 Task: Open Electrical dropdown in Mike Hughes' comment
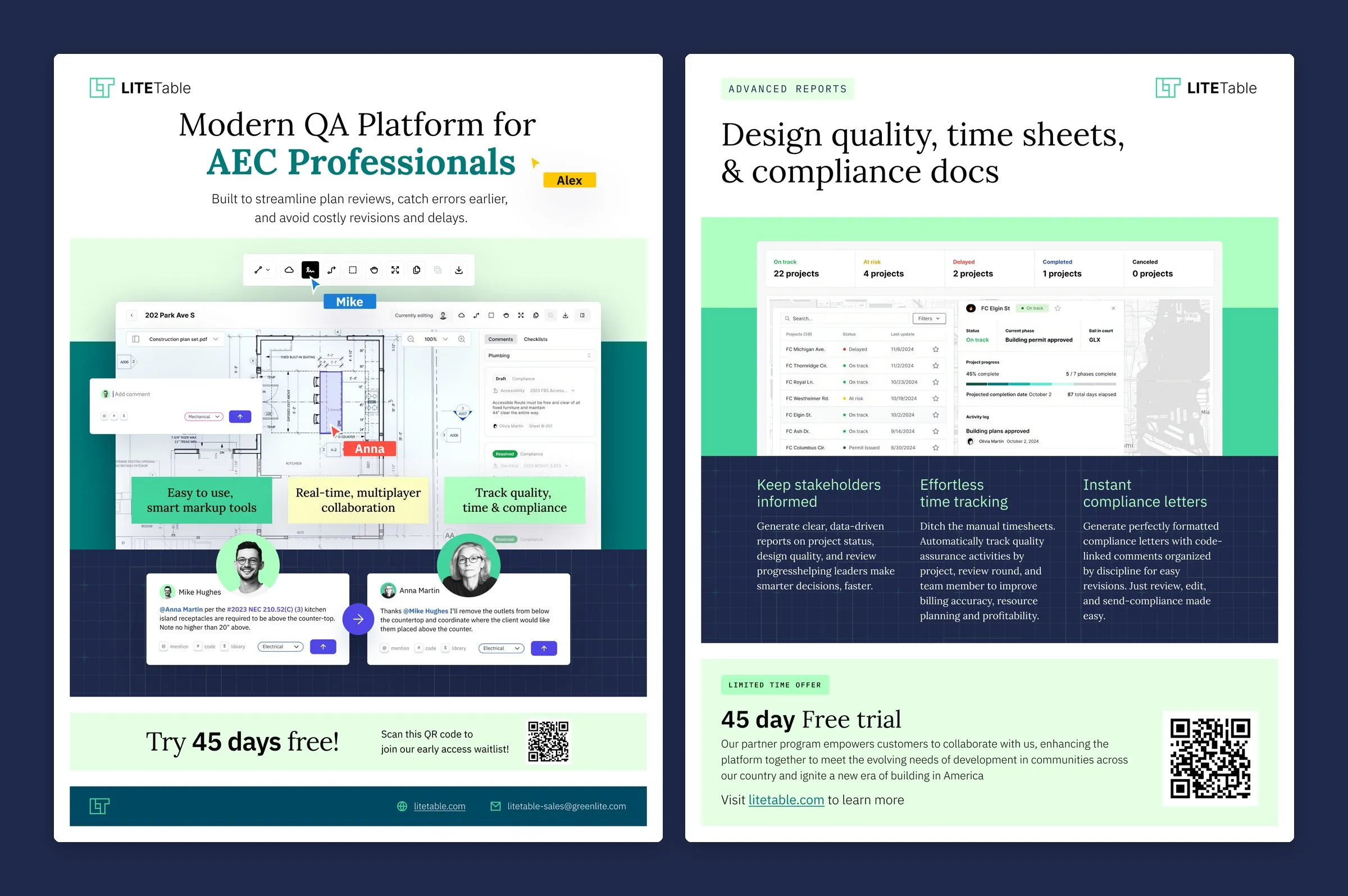click(280, 646)
